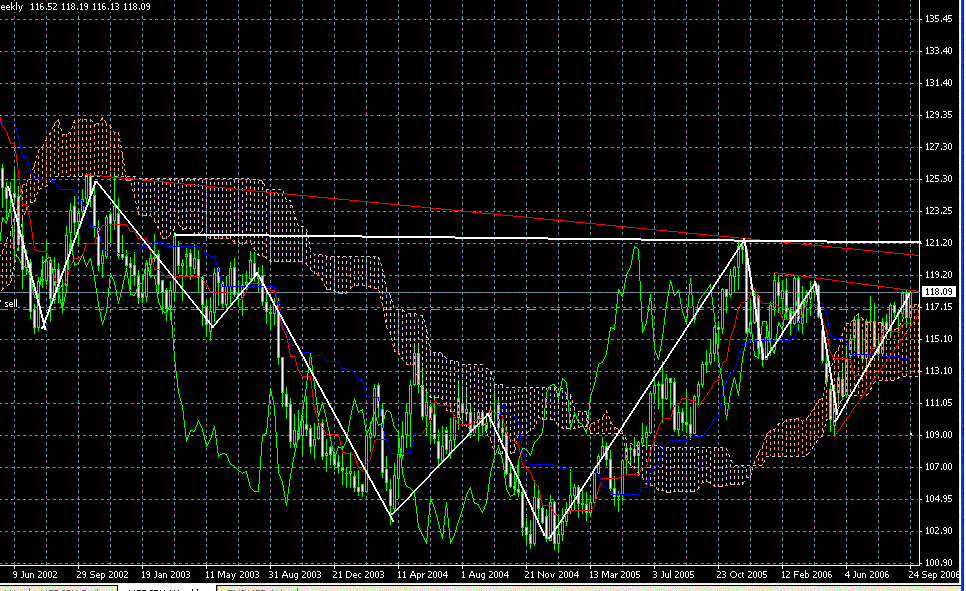Click the 13 Mar 2005 date label
This screenshot has height=591, width=966.
[x=615, y=574]
